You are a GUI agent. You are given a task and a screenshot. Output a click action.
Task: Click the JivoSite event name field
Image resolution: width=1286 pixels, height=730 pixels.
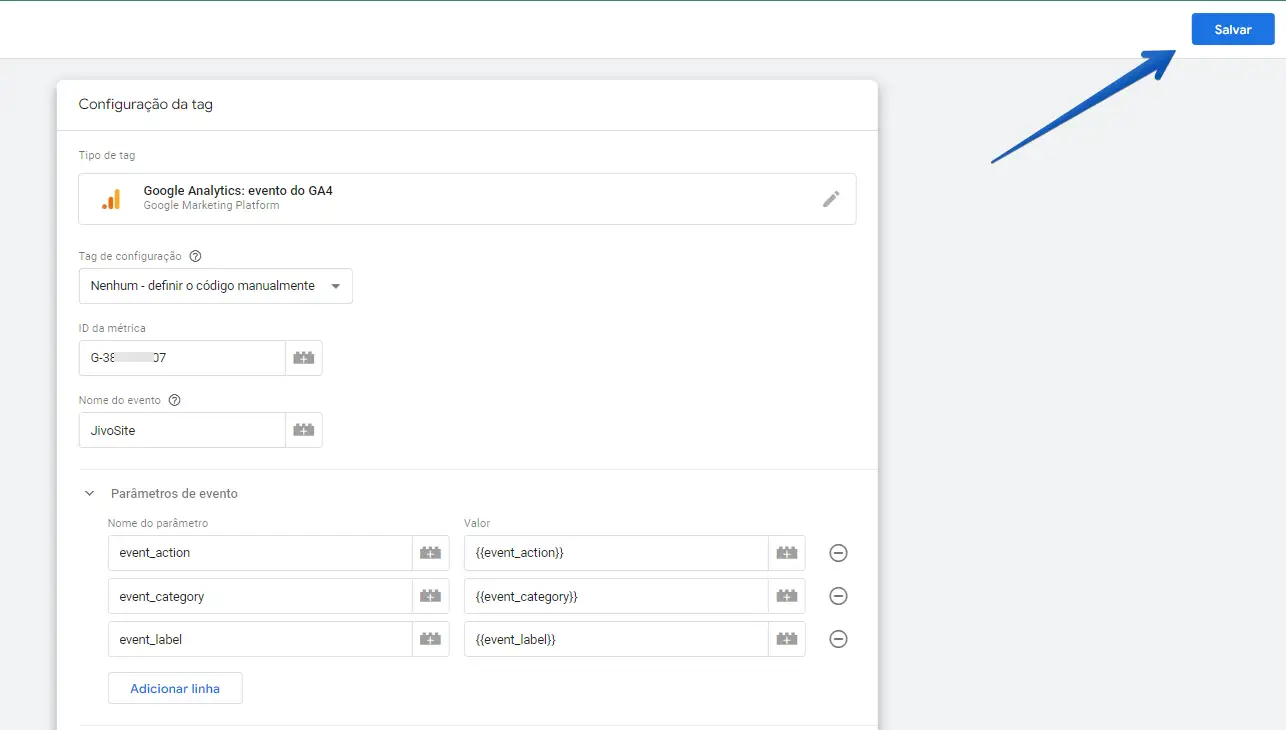coord(182,430)
